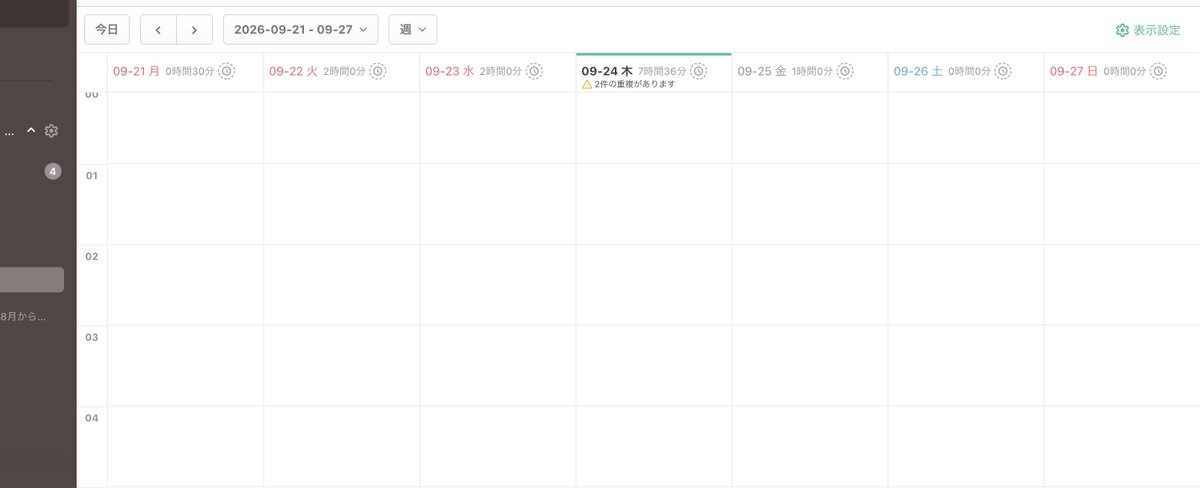This screenshot has width=1200, height=488.
Task: Click the 今日 button
Action: point(107,30)
